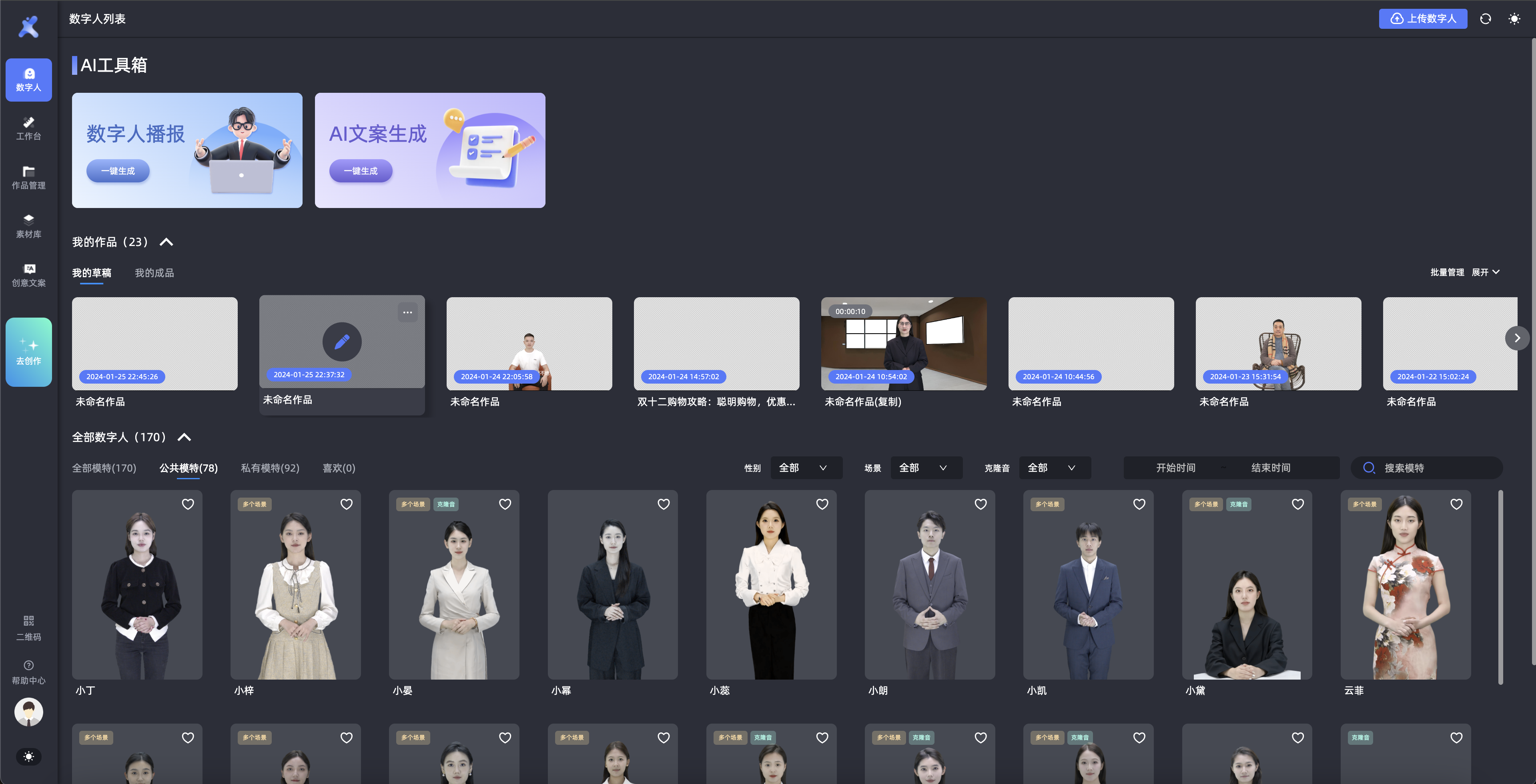
Task: Open draft dated 2024-01-23 15:31:54
Action: point(1278,344)
